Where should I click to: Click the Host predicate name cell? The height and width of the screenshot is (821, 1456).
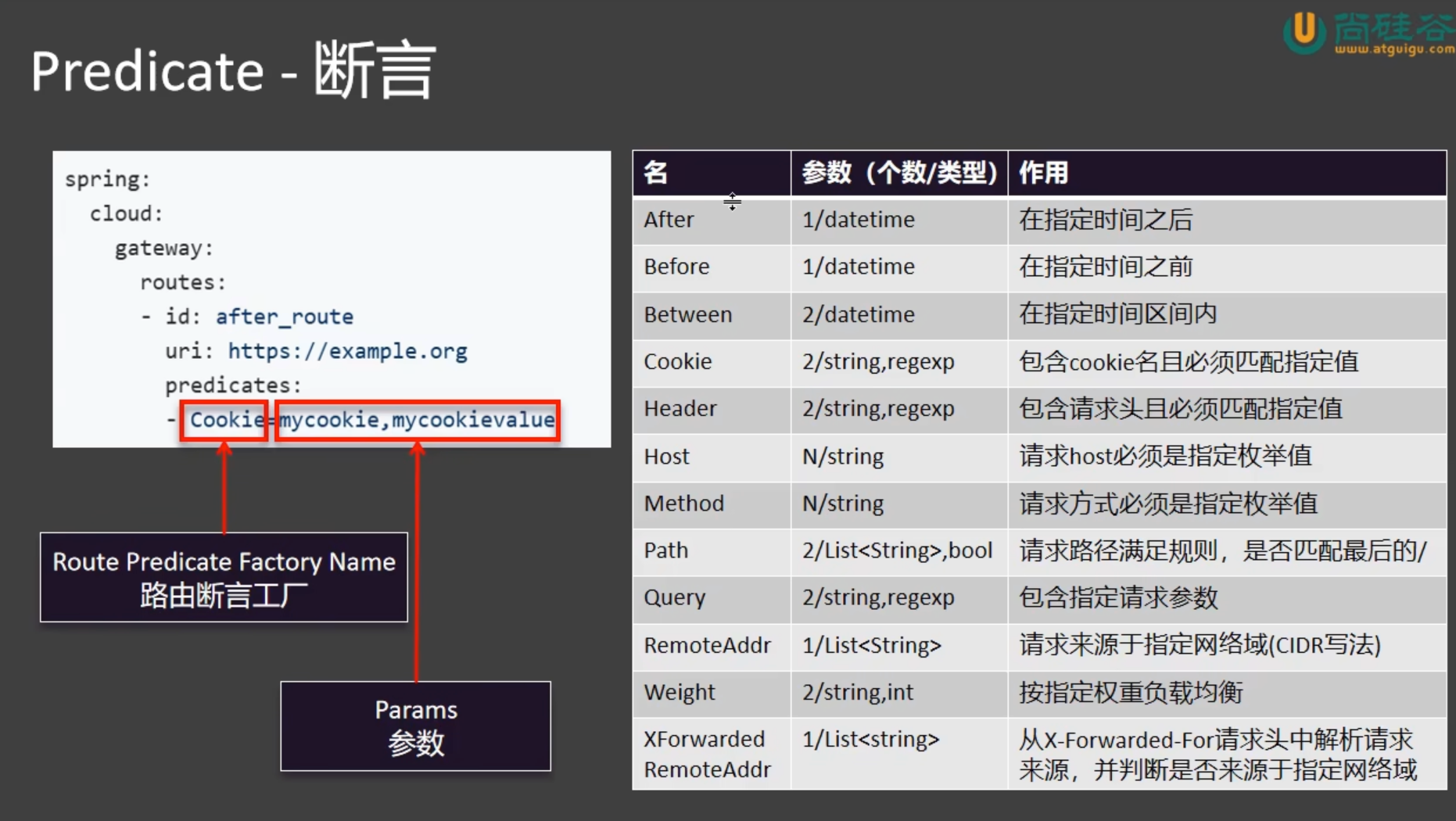click(x=667, y=456)
